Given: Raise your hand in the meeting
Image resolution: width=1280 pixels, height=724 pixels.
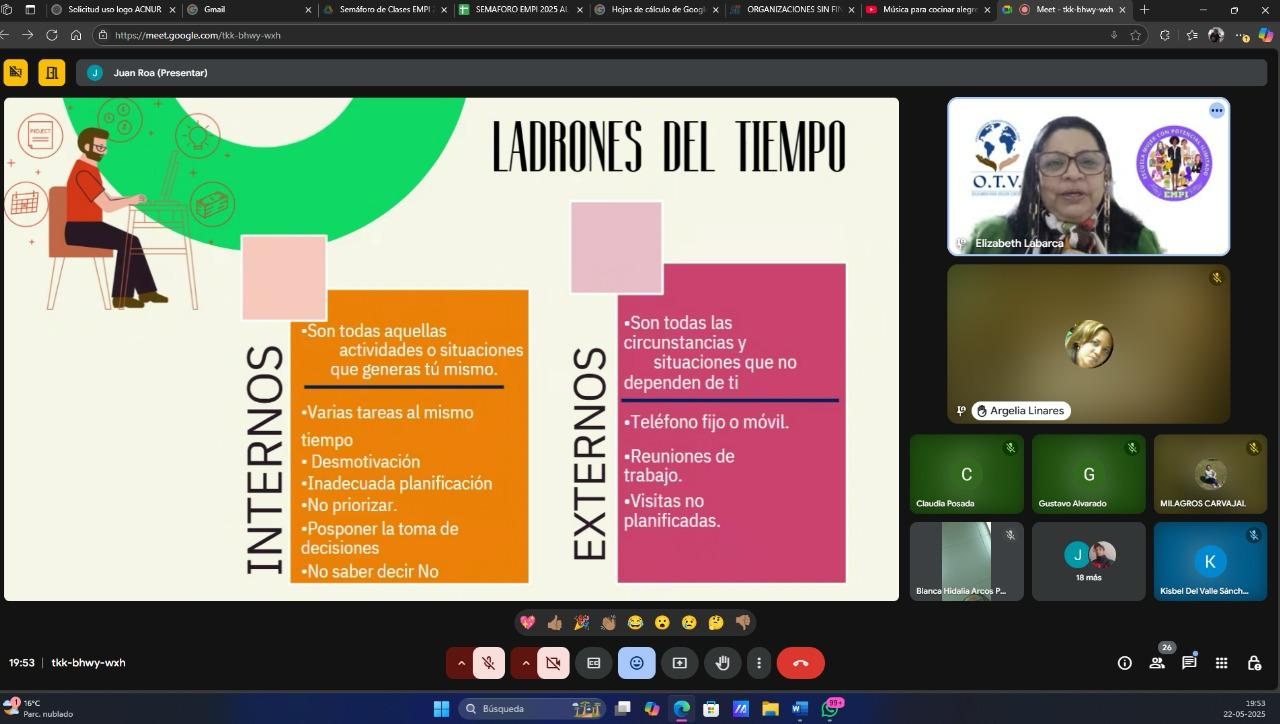Looking at the screenshot, I should [722, 663].
